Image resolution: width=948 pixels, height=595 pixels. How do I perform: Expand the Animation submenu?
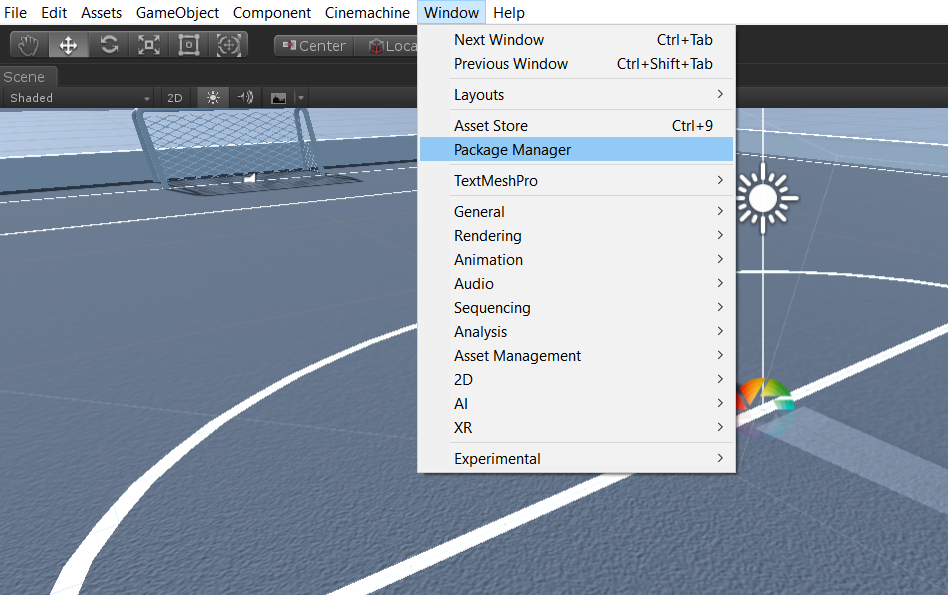point(576,260)
